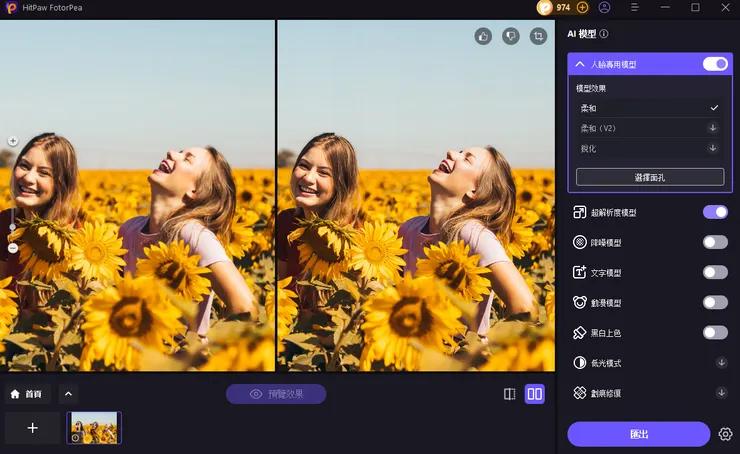Download the 低光模式 model arrow
The image size is (740, 454).
(721, 362)
